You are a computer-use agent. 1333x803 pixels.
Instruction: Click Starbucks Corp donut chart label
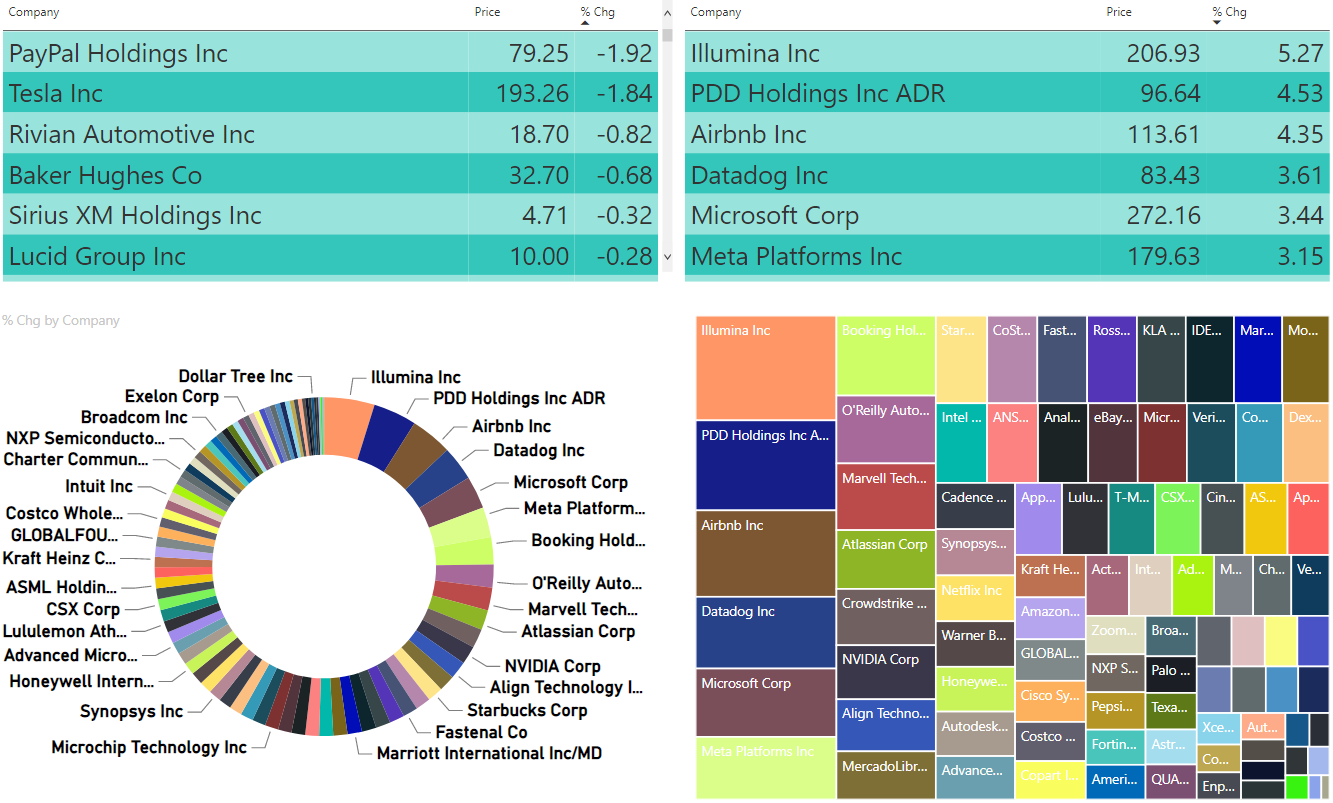[x=527, y=710]
